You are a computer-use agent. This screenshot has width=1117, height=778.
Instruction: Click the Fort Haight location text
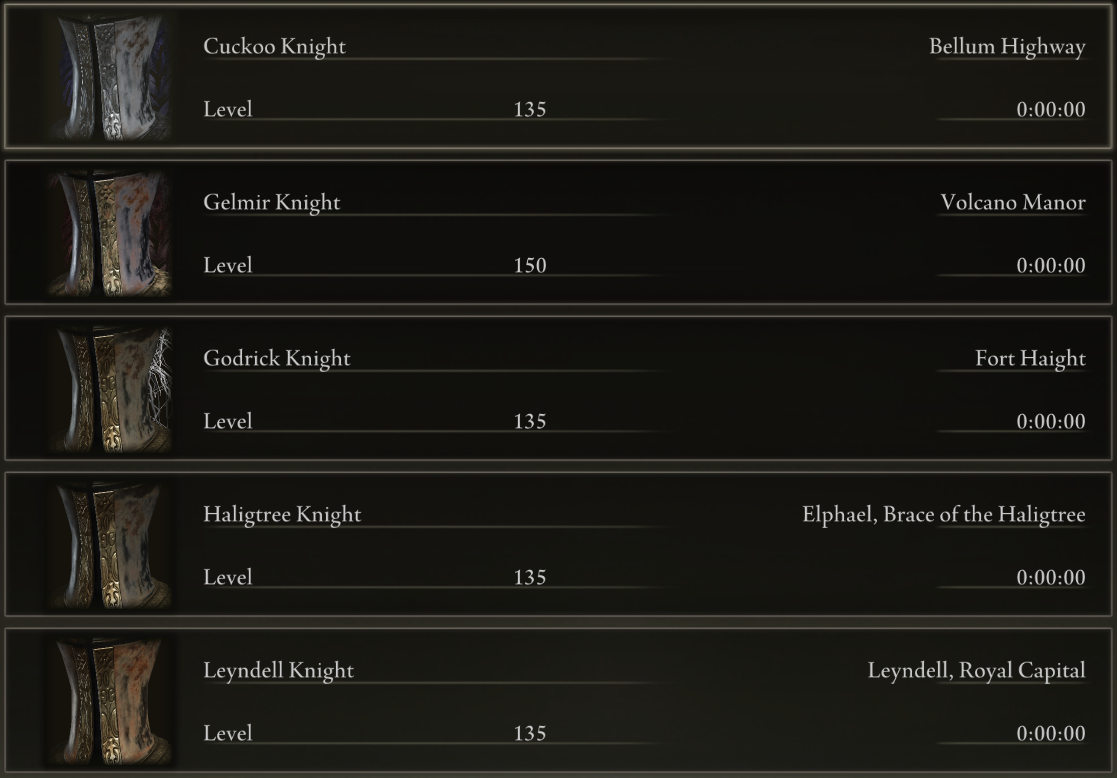(1030, 358)
